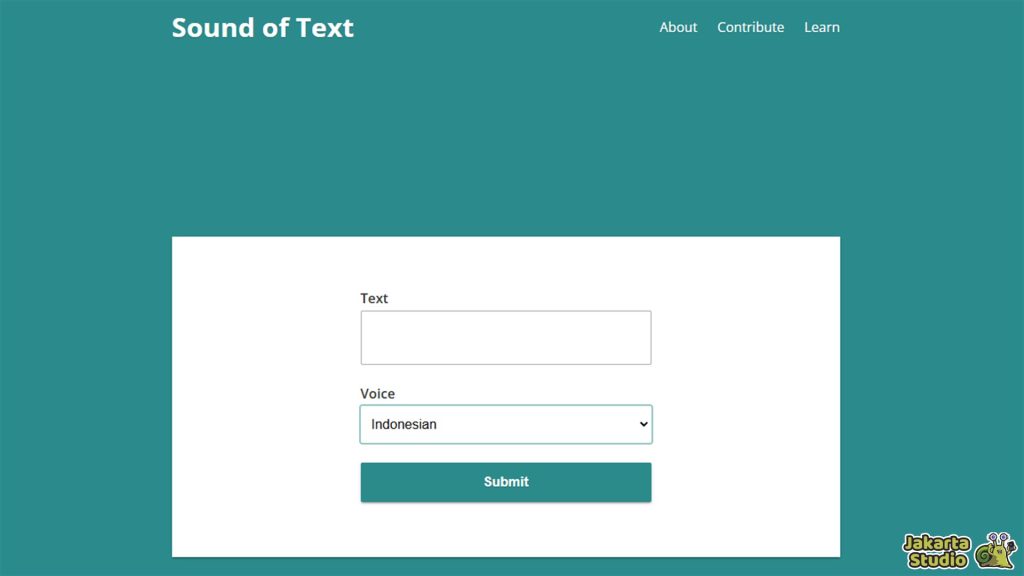Focus the empty Text input box
The image size is (1024, 576).
pyautogui.click(x=505, y=338)
